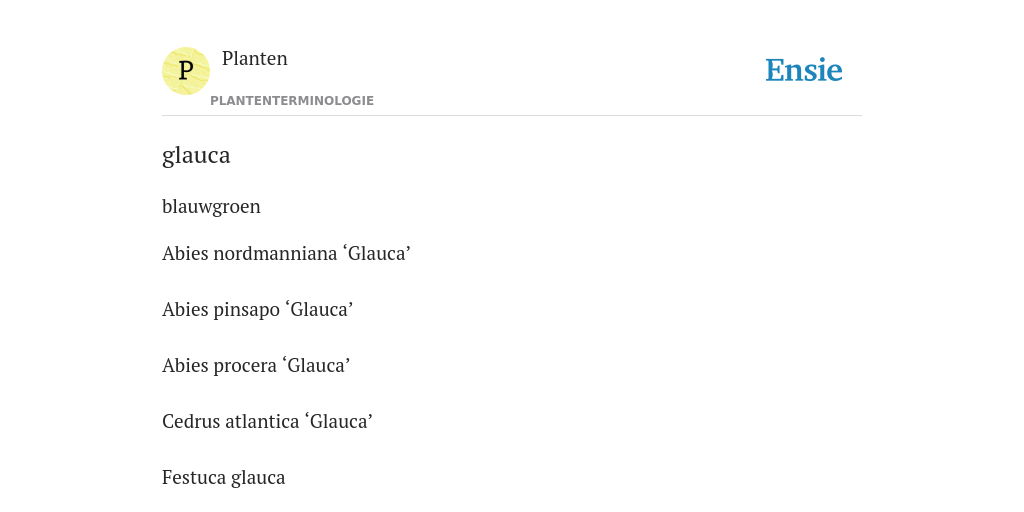Select the blauwgroen definition text
Image resolution: width=1024 pixels, height=512 pixels.
(211, 207)
